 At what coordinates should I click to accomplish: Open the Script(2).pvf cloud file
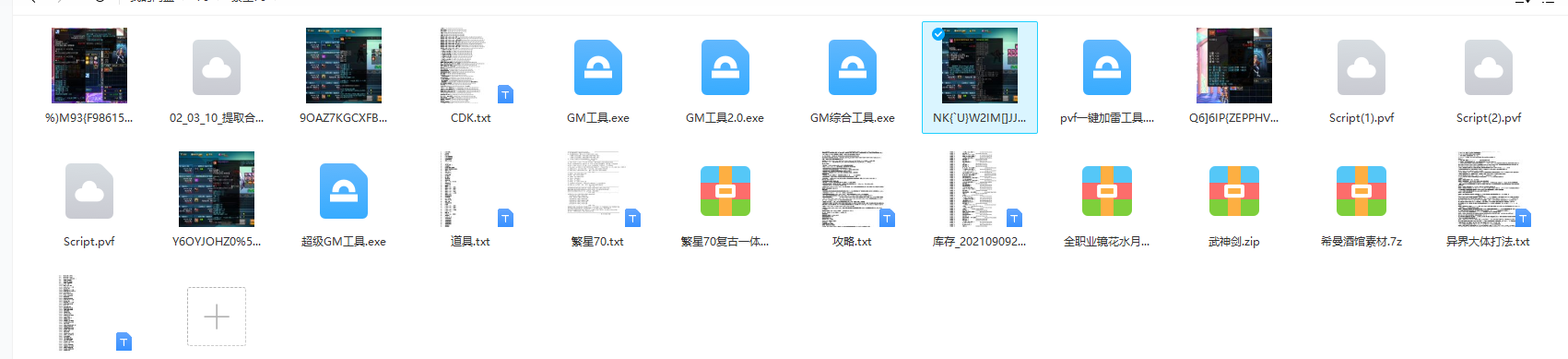click(1488, 67)
